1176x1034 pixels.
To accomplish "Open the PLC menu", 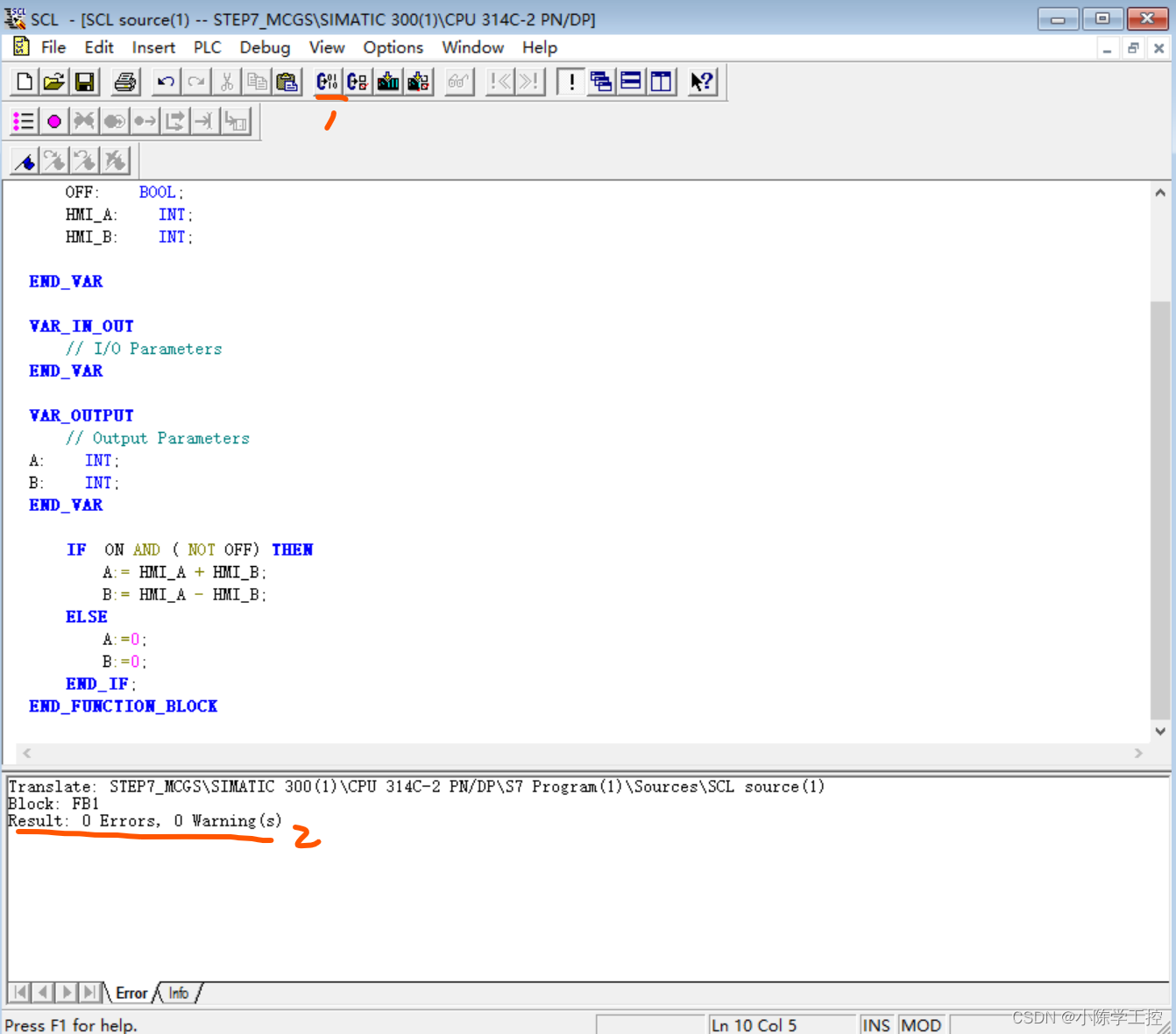I will tap(207, 47).
